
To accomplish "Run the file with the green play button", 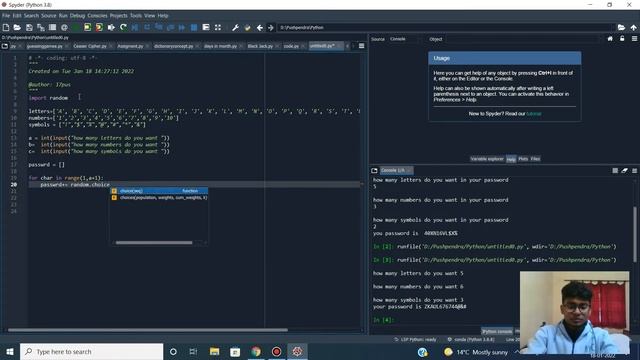I will coord(76,27).
